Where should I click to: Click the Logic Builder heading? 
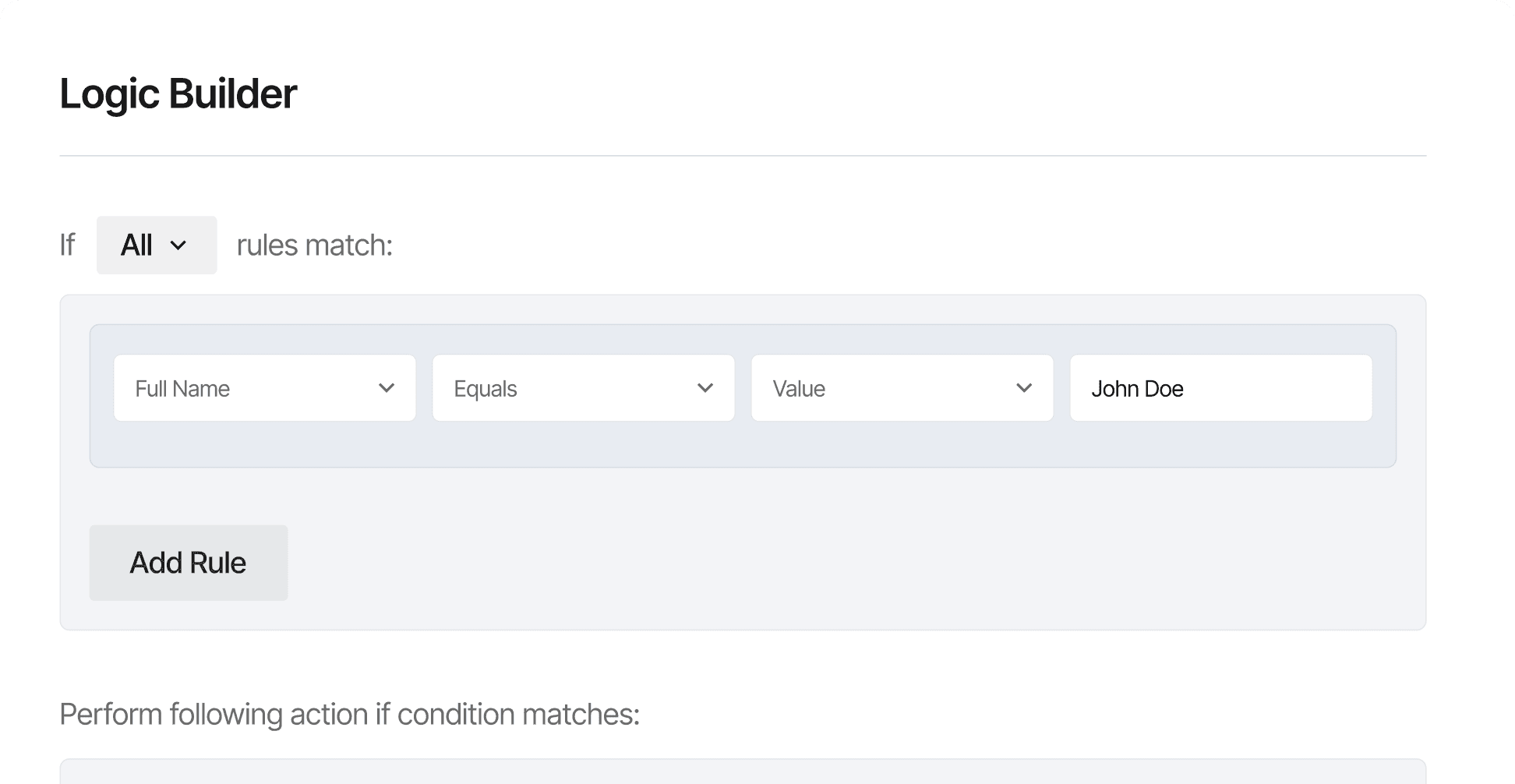click(178, 94)
